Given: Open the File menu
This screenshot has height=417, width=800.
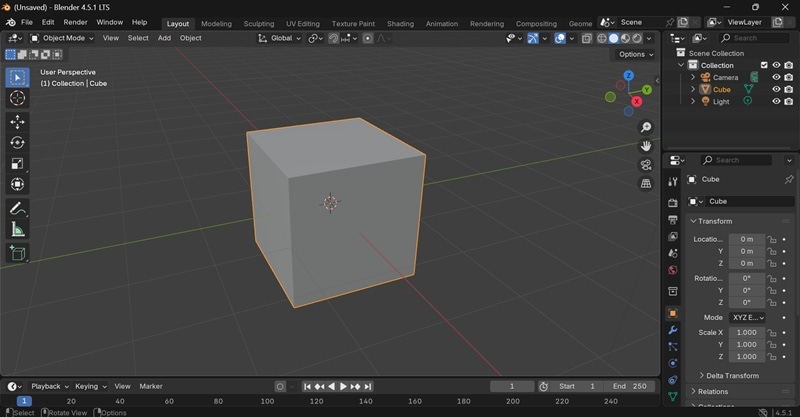Looking at the screenshot, I should click(27, 22).
